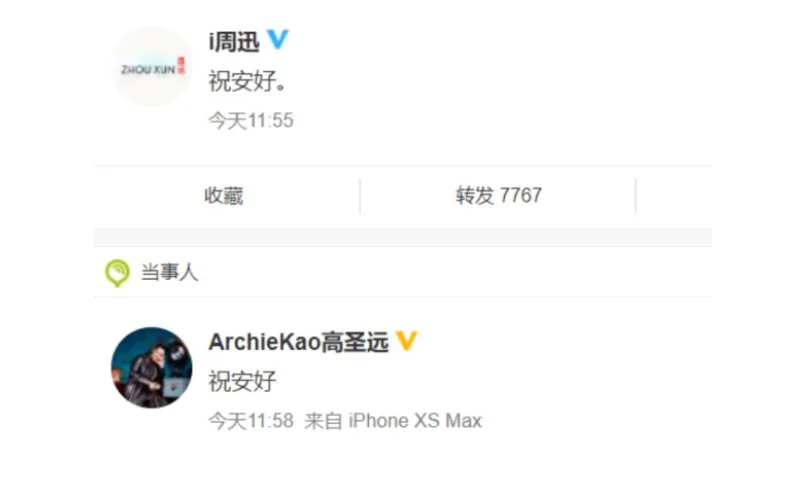The image size is (788, 487).
Task: Select the 收藏 favorite action
Action: 224,196
